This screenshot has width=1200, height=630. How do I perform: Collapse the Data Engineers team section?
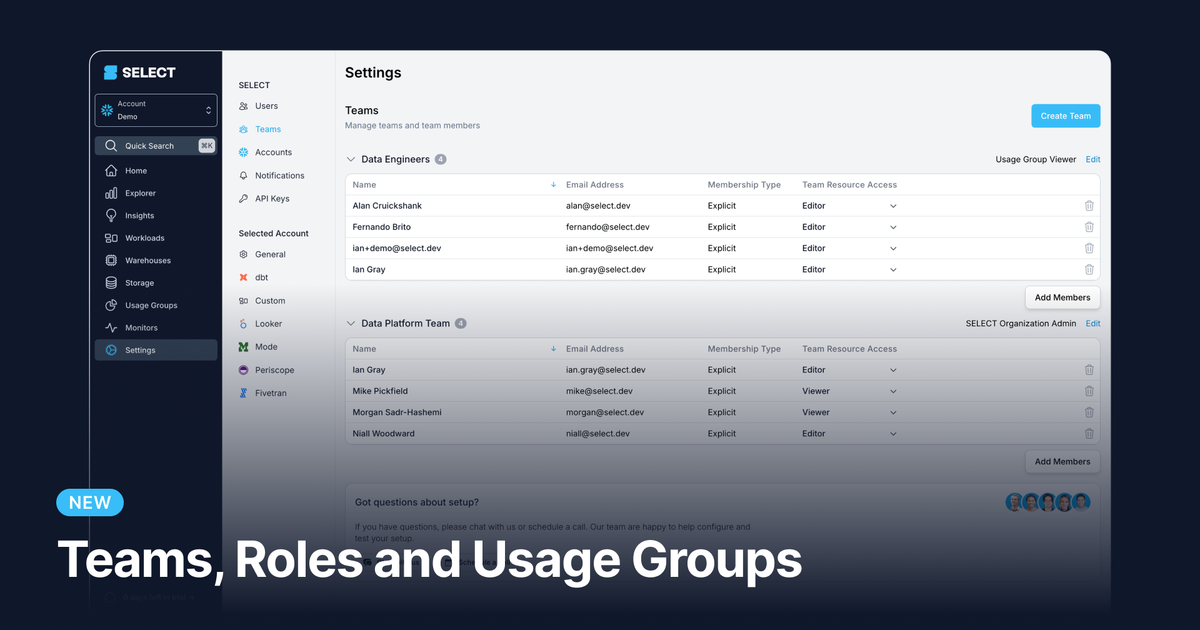350,158
